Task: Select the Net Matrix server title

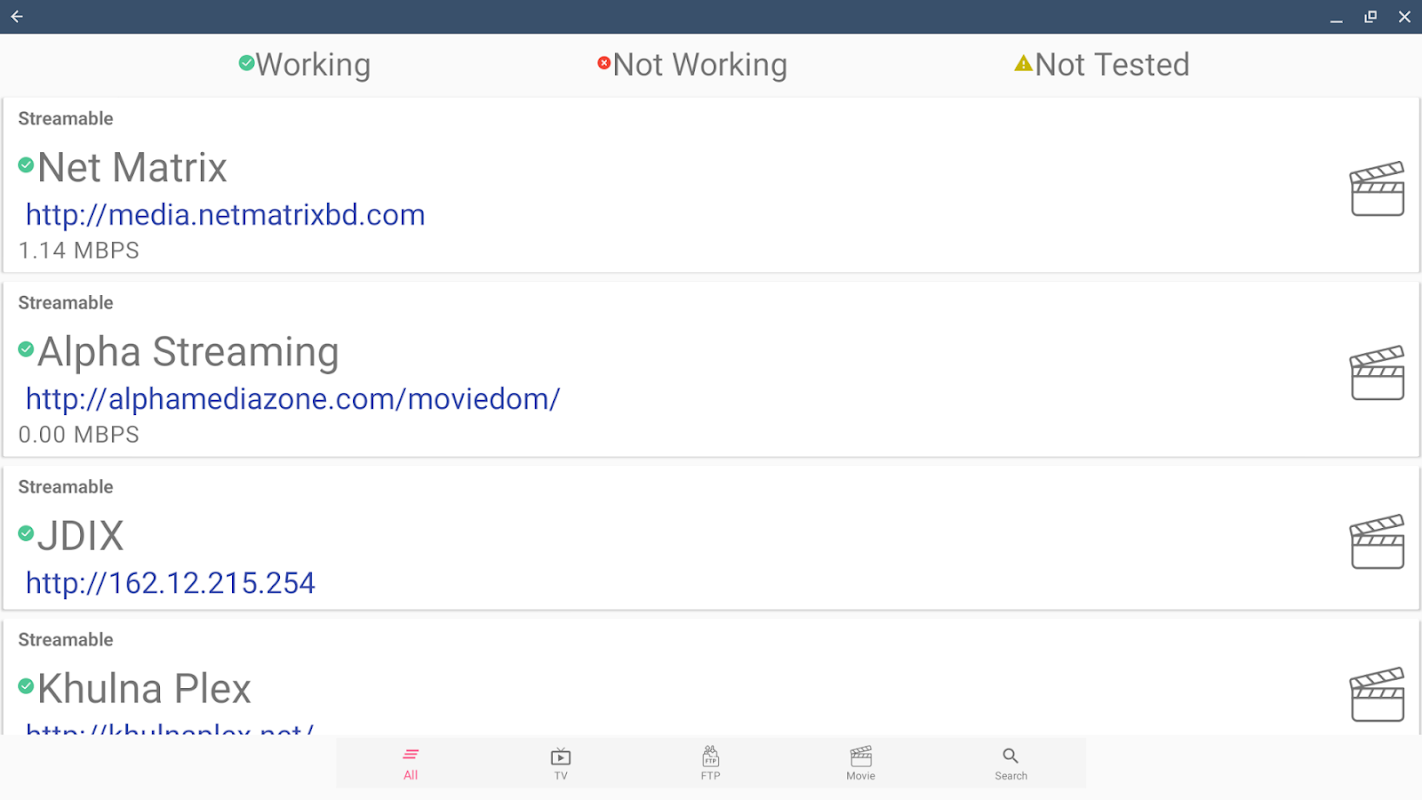Action: point(132,167)
